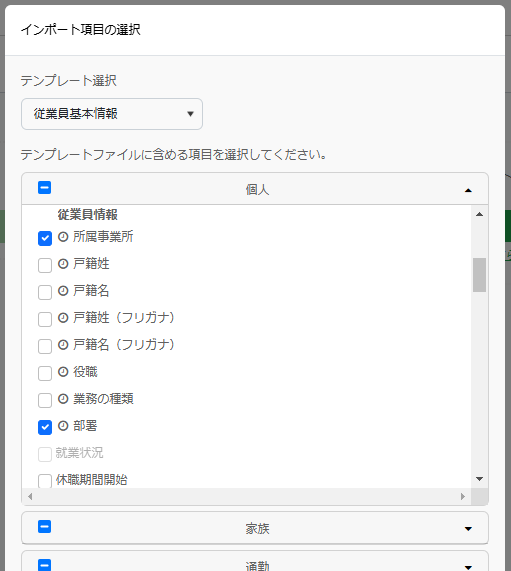The image size is (511, 571).
Task: Expand the 通勤 section
Action: (x=468, y=567)
